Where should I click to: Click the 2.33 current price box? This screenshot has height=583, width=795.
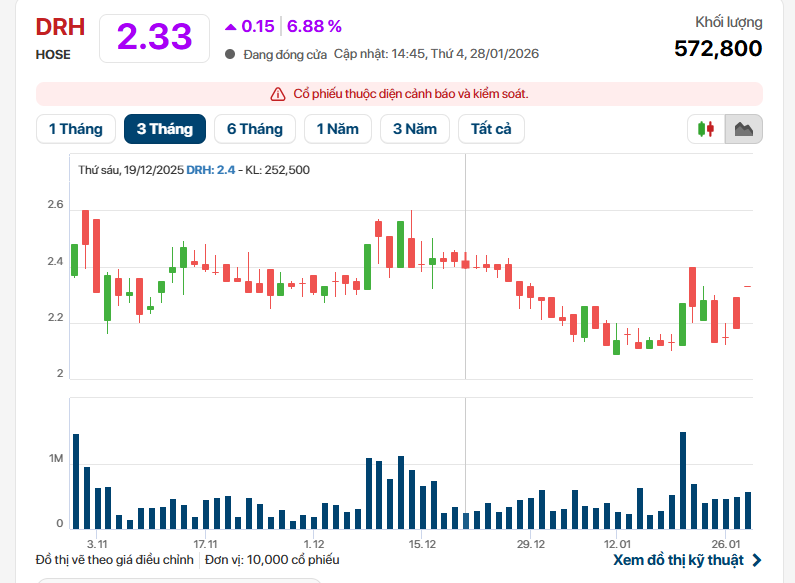[154, 37]
